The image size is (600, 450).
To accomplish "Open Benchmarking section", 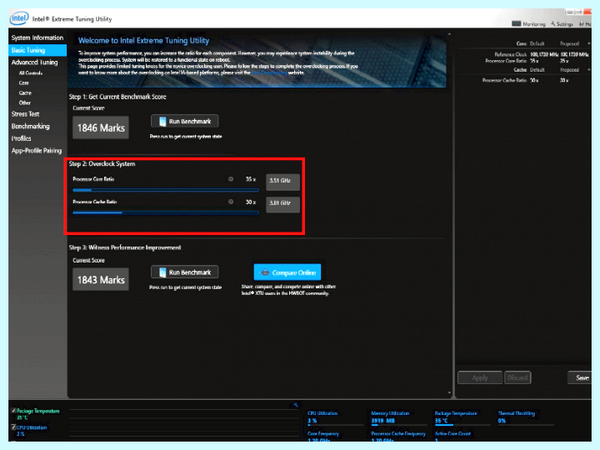I will pyautogui.click(x=30, y=126).
